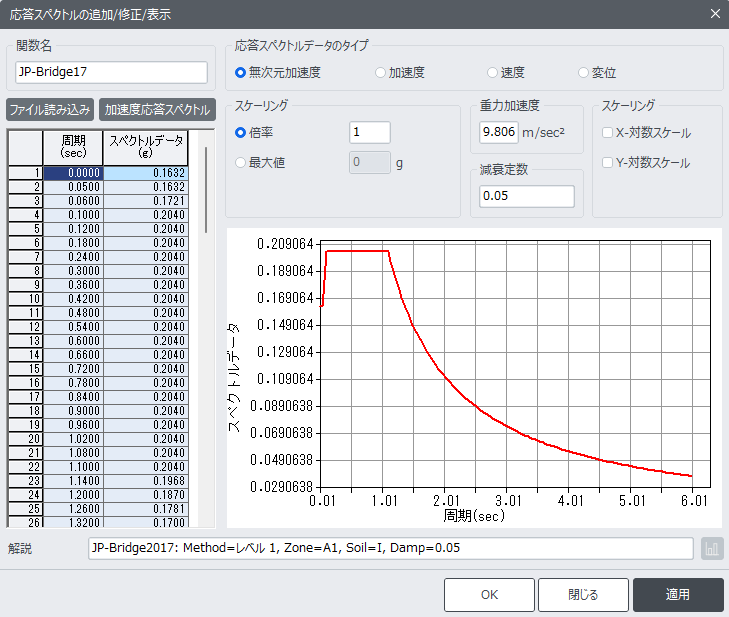This screenshot has width=729, height=617.
Task: Click the ファイル読み込み button
Action: (50, 110)
